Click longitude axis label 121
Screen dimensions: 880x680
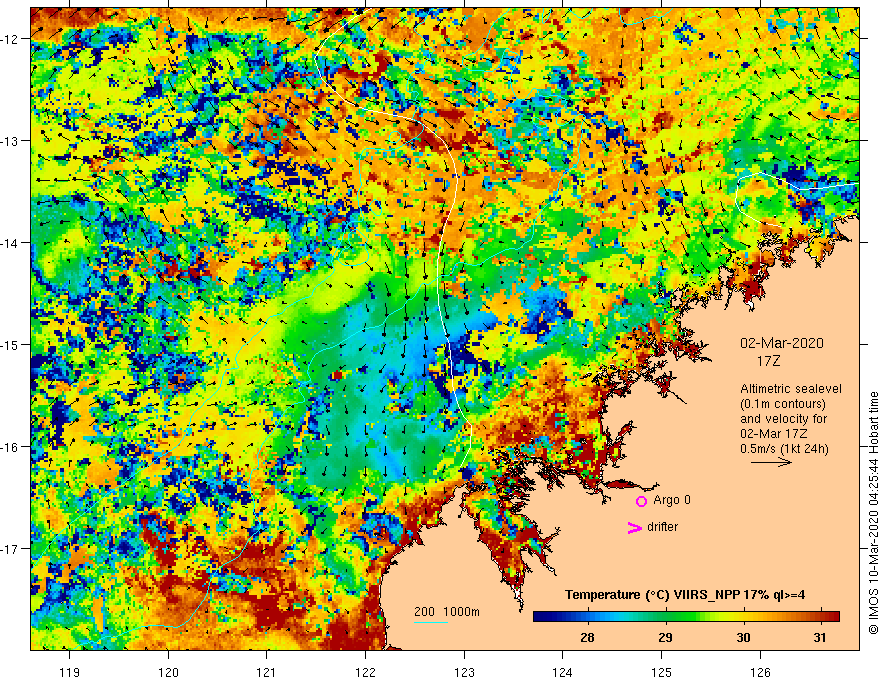[x=267, y=672]
